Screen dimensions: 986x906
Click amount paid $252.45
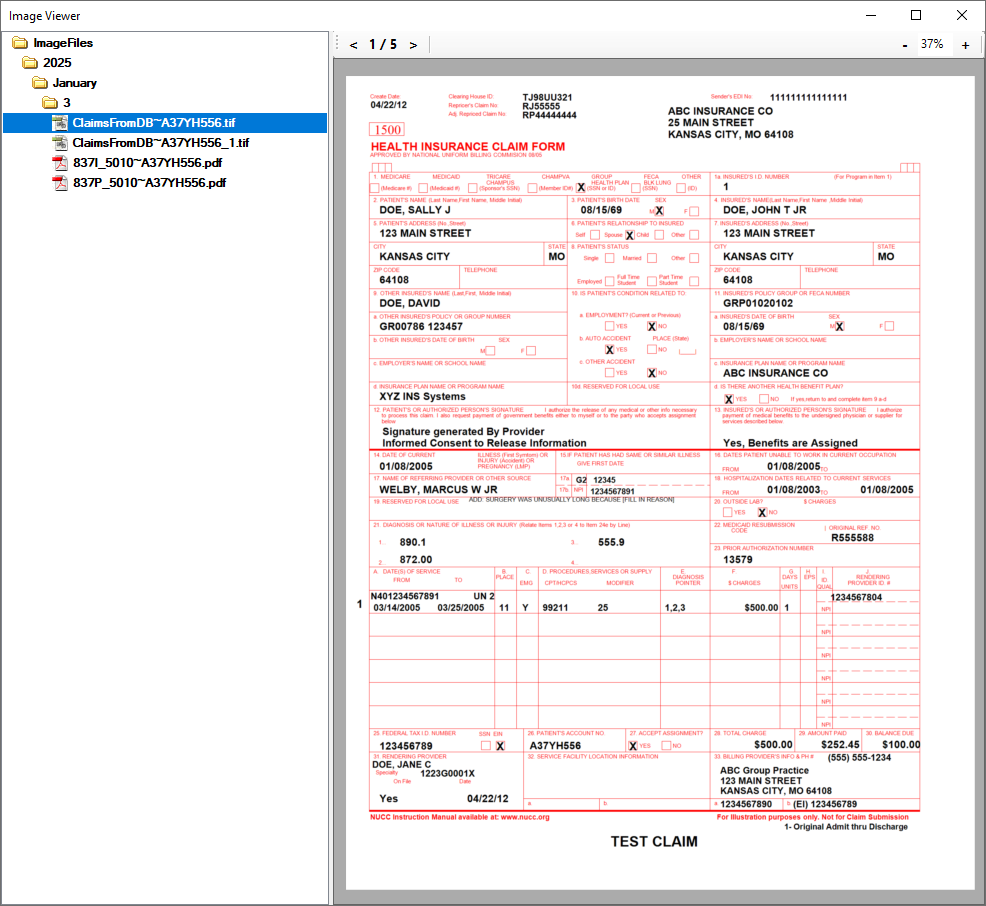(840, 744)
